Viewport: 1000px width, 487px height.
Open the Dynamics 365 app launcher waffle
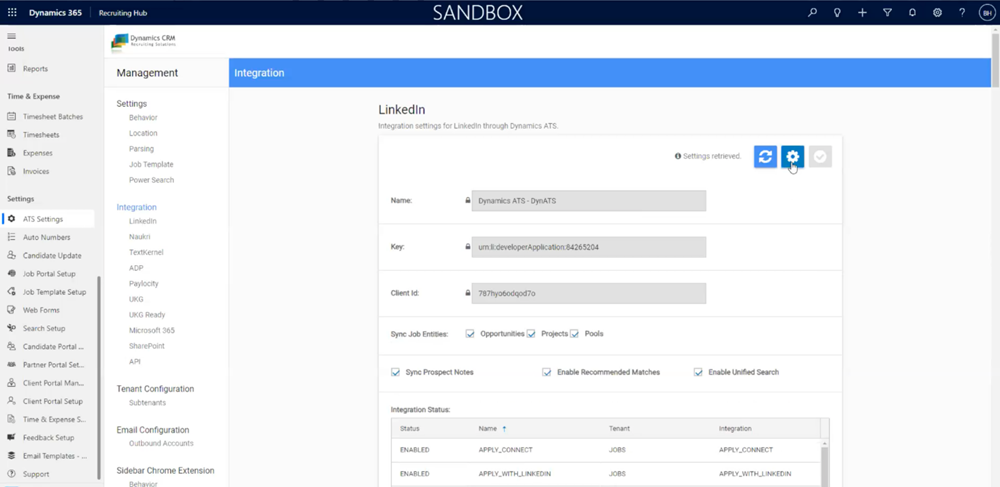click(12, 13)
